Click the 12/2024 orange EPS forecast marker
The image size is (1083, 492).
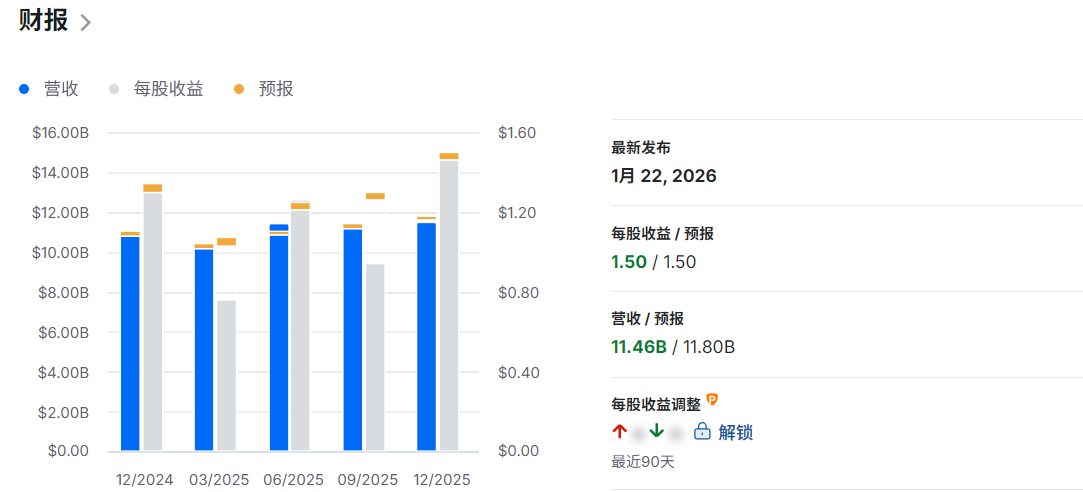pyautogui.click(x=153, y=188)
